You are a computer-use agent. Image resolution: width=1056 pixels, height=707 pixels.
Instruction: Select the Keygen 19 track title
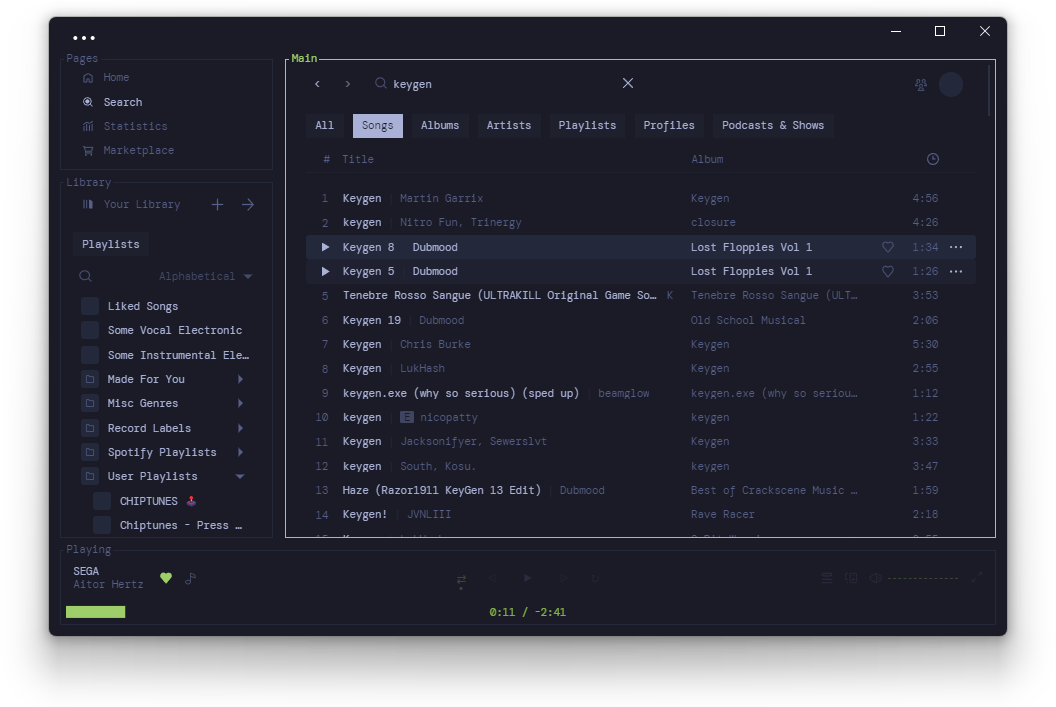point(372,321)
